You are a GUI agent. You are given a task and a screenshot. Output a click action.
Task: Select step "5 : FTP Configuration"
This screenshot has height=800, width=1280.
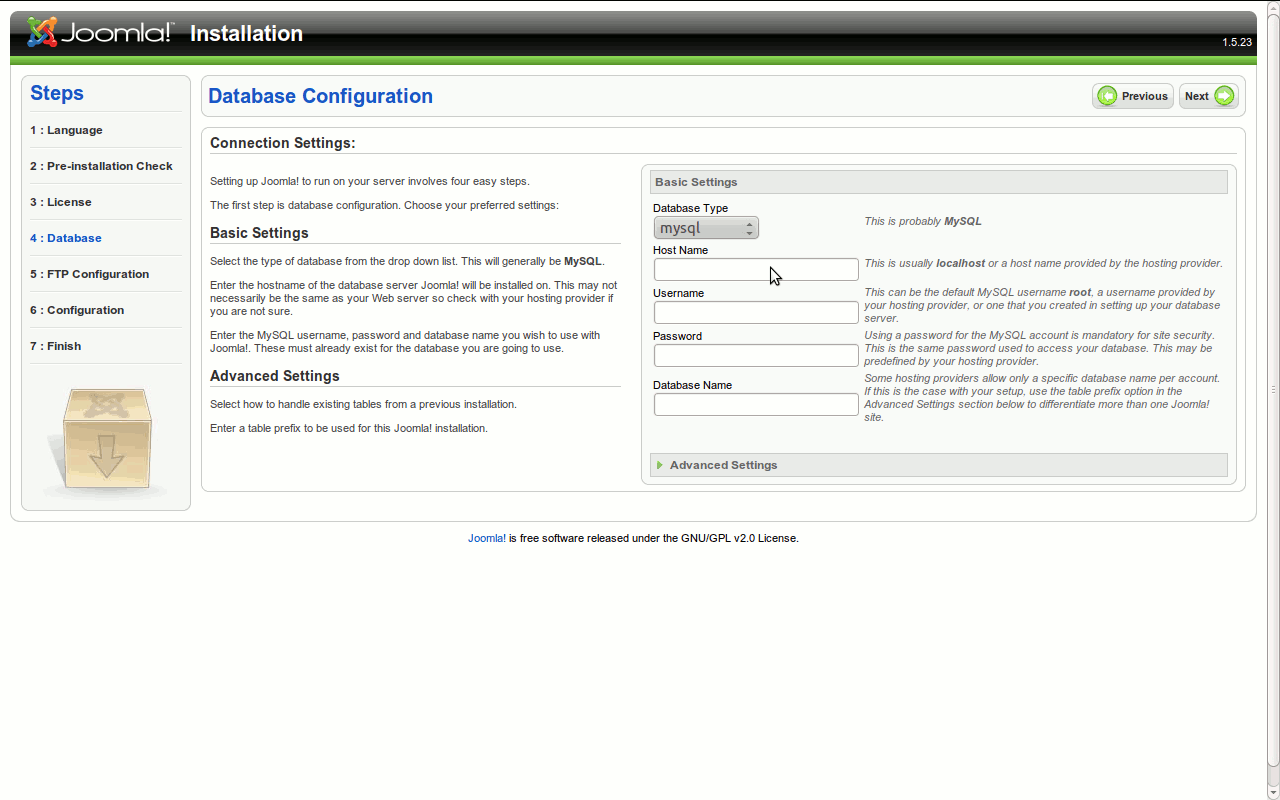coord(89,274)
